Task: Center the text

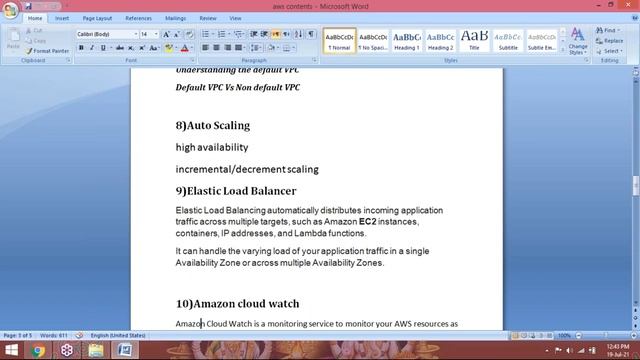Action: [216, 48]
